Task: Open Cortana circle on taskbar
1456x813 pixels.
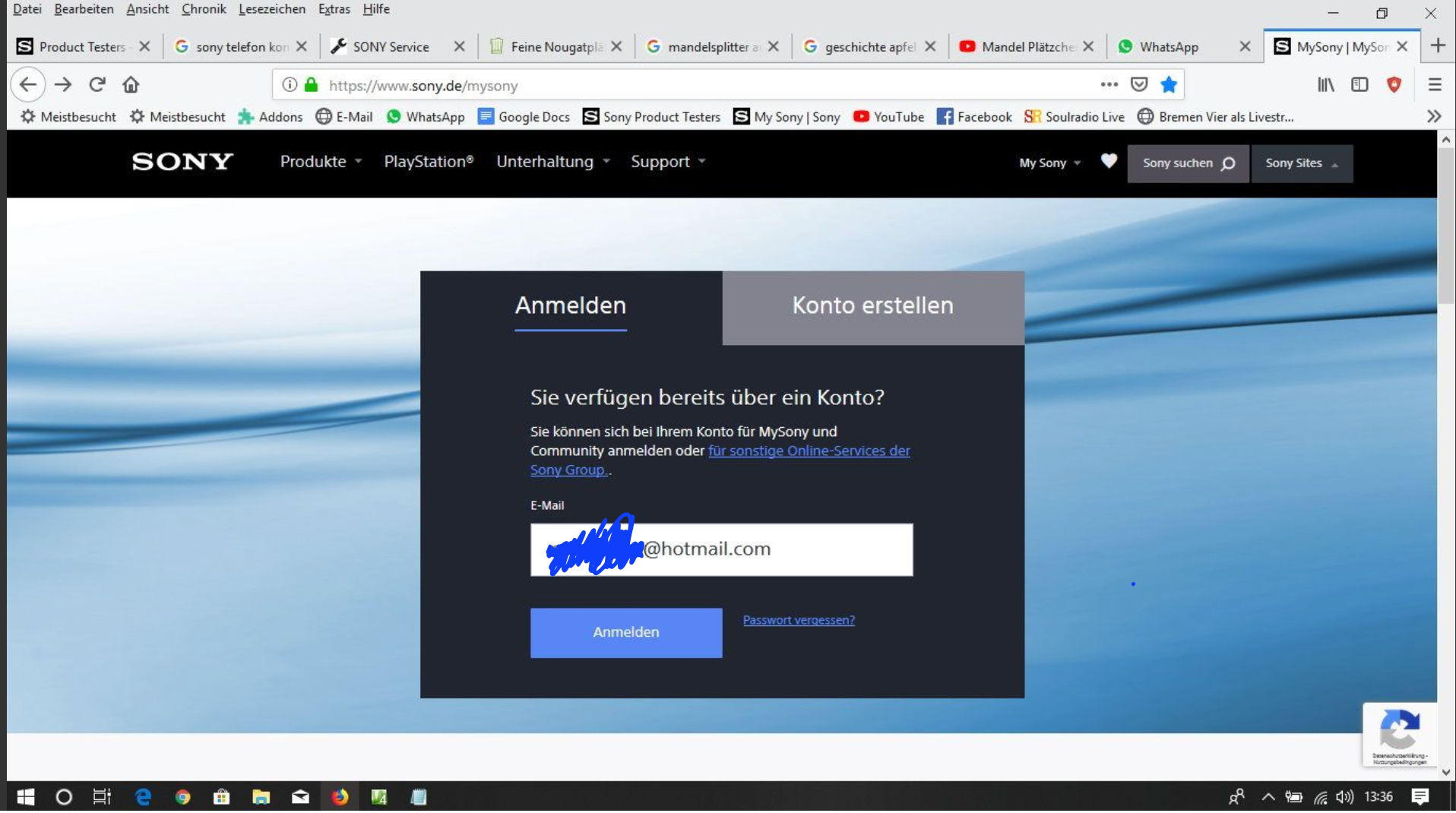Action: [64, 796]
